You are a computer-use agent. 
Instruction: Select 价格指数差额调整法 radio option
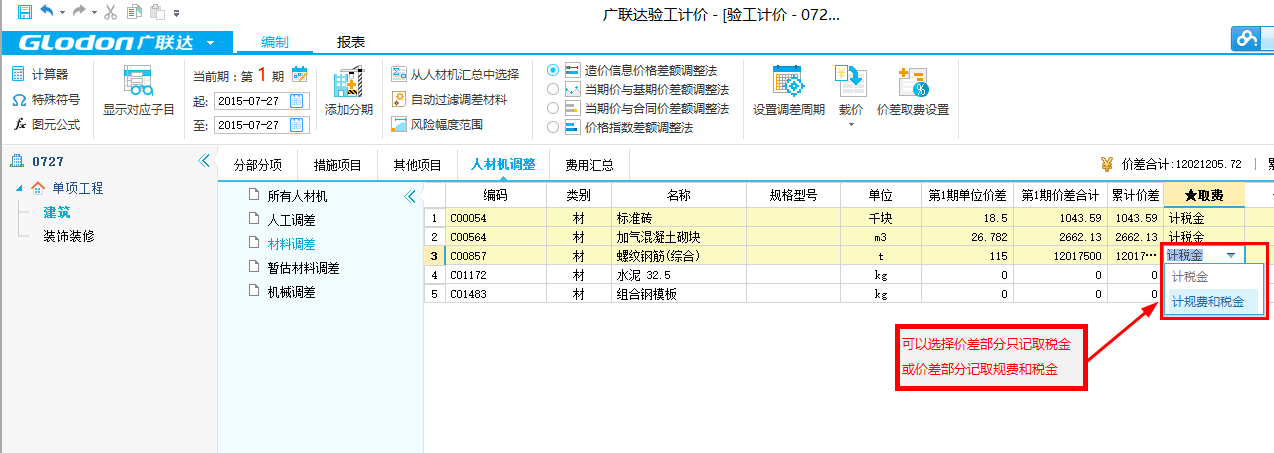553,127
